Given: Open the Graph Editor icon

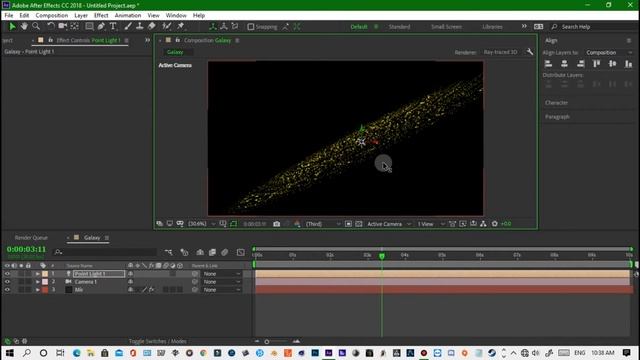Looking at the screenshot, I should point(241,252).
